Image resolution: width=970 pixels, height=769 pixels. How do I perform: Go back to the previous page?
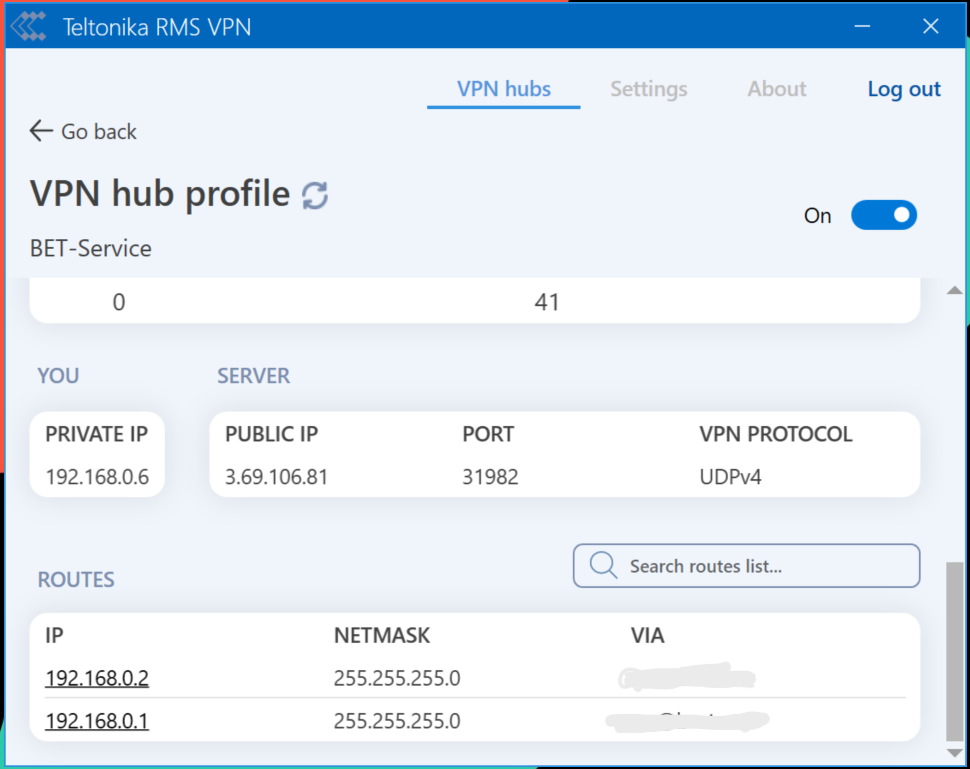tap(84, 131)
